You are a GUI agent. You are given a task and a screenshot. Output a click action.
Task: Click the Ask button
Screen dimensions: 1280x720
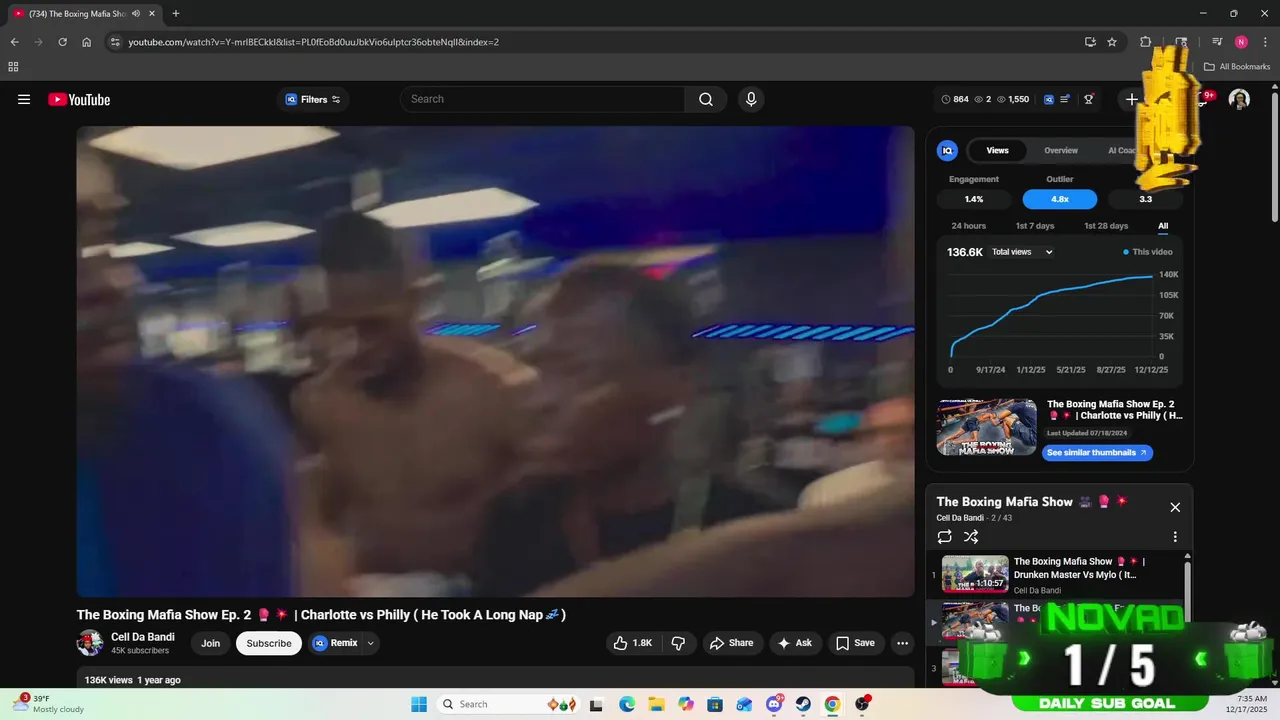[x=795, y=643]
